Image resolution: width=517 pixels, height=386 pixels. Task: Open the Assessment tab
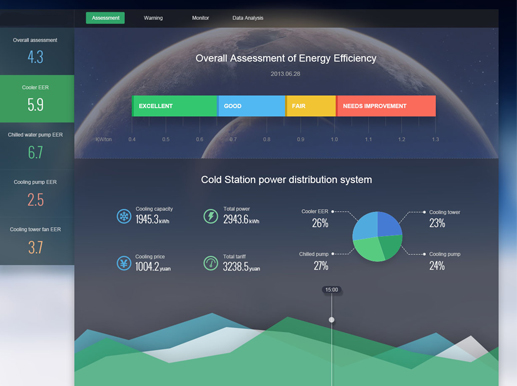point(105,18)
